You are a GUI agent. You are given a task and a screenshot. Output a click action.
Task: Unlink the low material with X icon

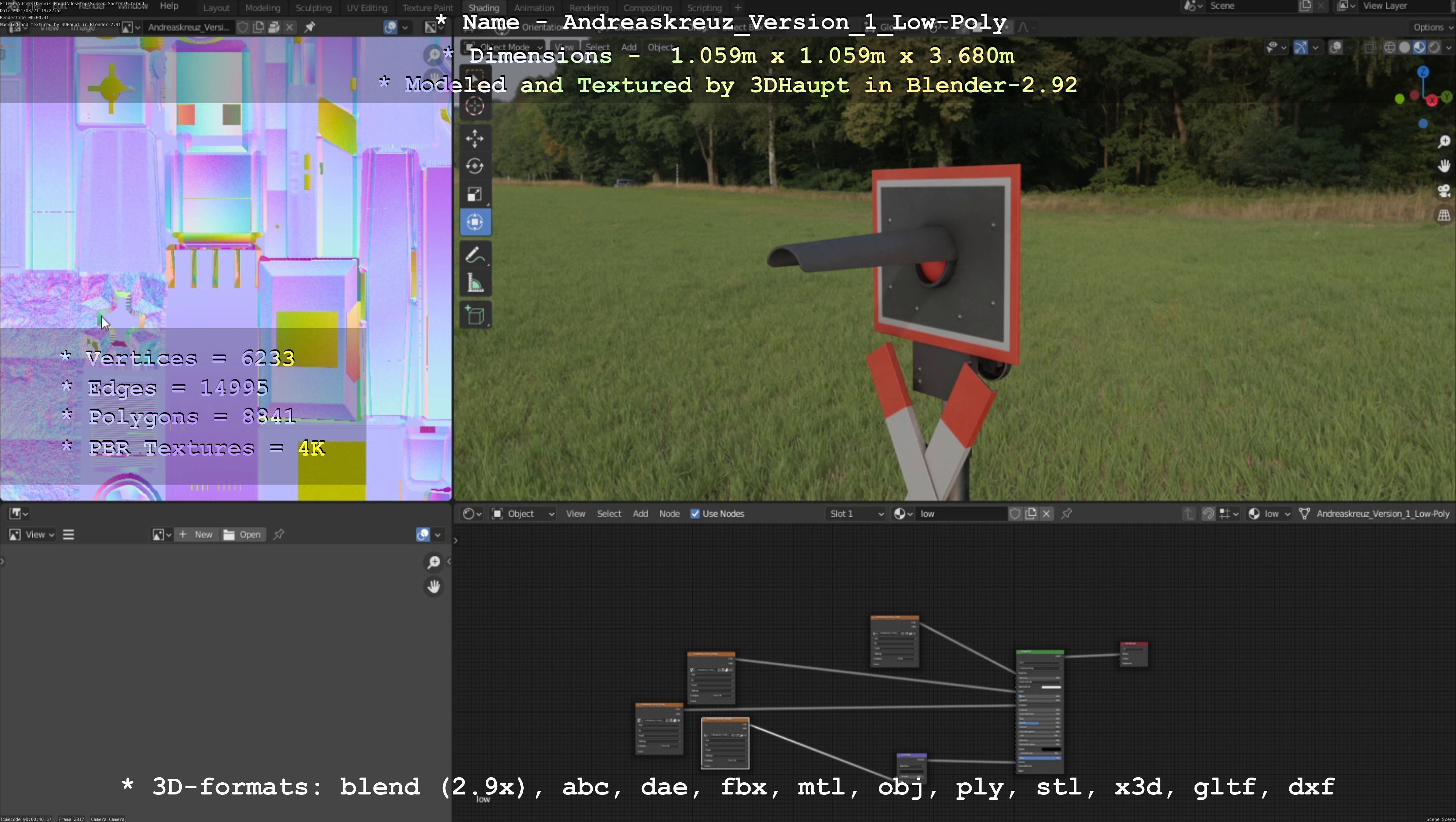[x=1047, y=514]
